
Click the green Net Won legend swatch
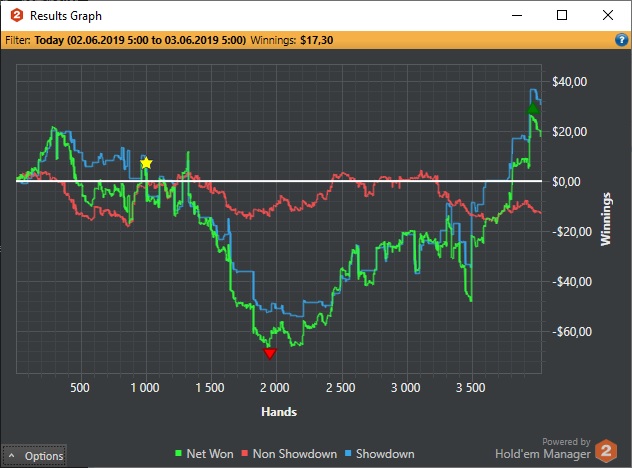179,453
